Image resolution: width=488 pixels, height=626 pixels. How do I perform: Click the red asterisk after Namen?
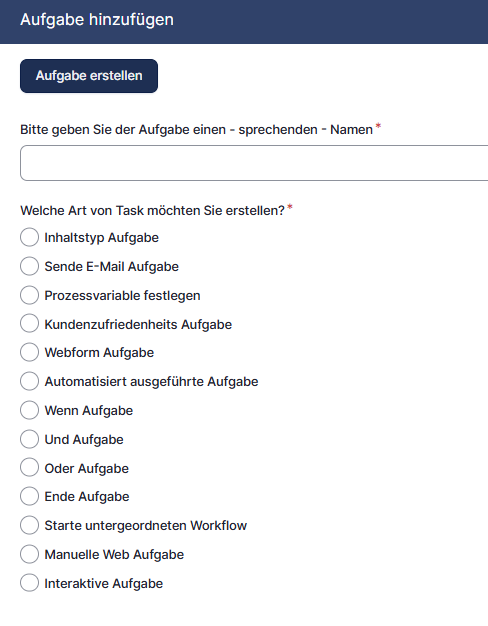click(x=378, y=126)
